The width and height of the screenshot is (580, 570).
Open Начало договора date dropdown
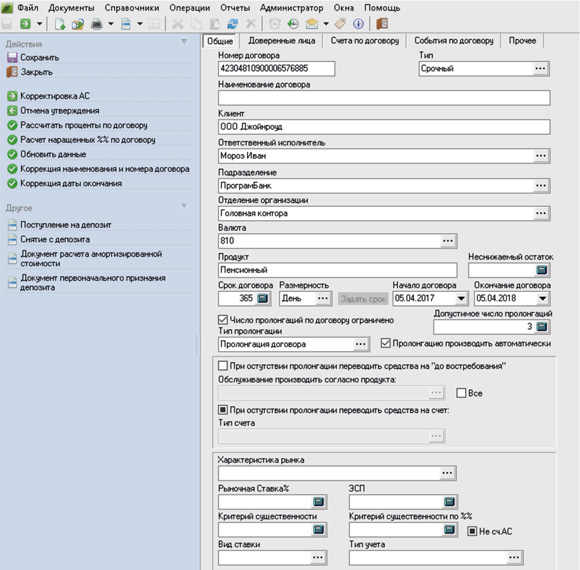(x=461, y=298)
